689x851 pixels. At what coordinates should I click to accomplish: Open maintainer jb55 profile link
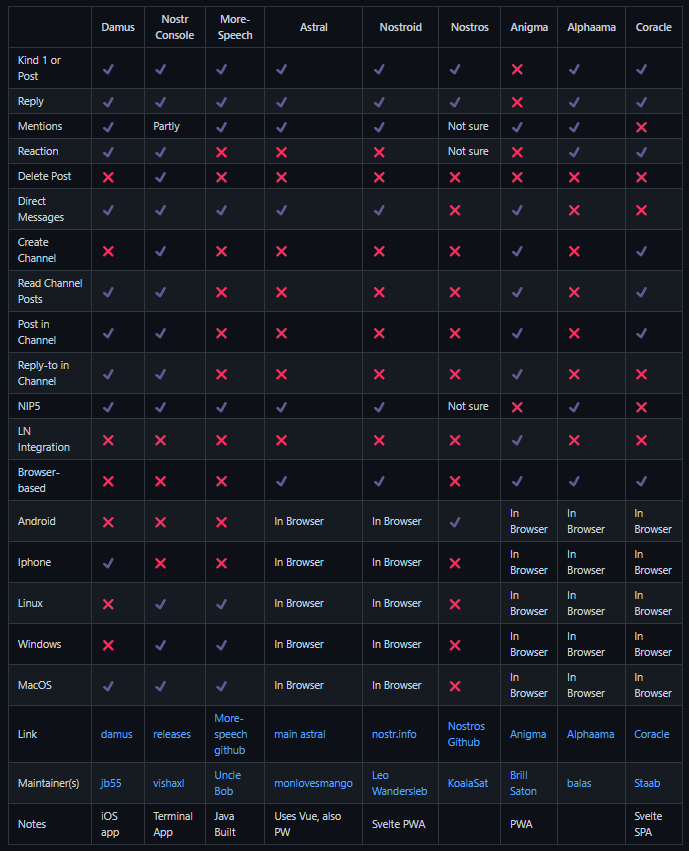pos(111,783)
